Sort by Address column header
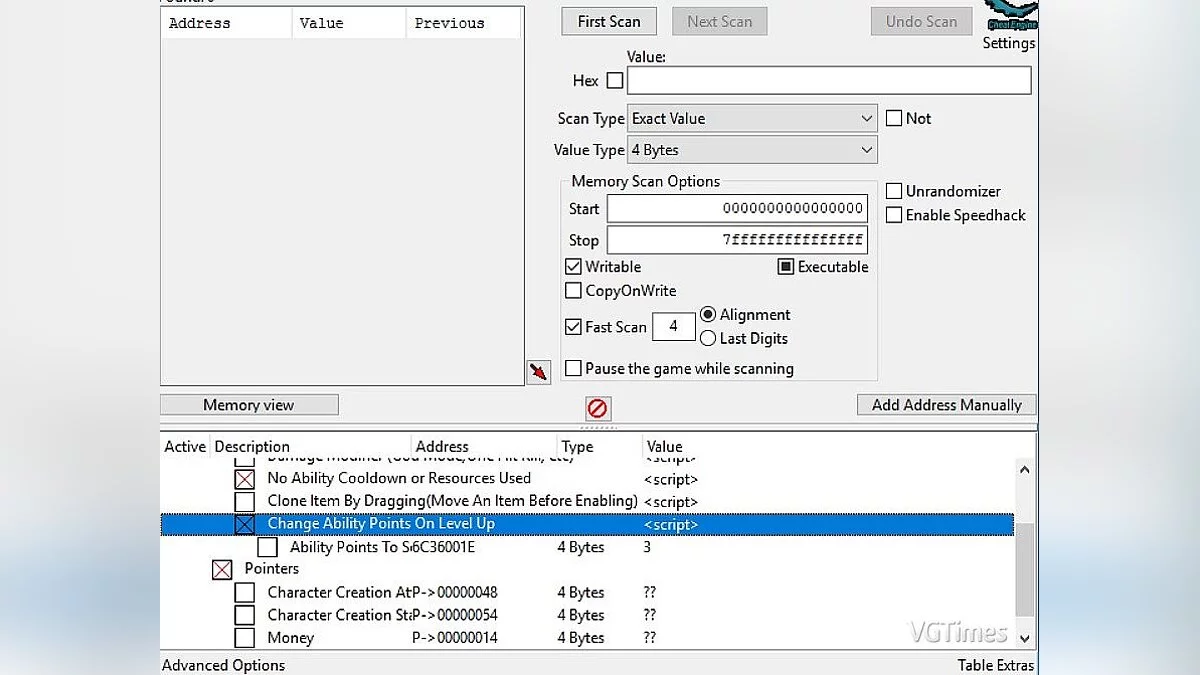 coord(442,447)
